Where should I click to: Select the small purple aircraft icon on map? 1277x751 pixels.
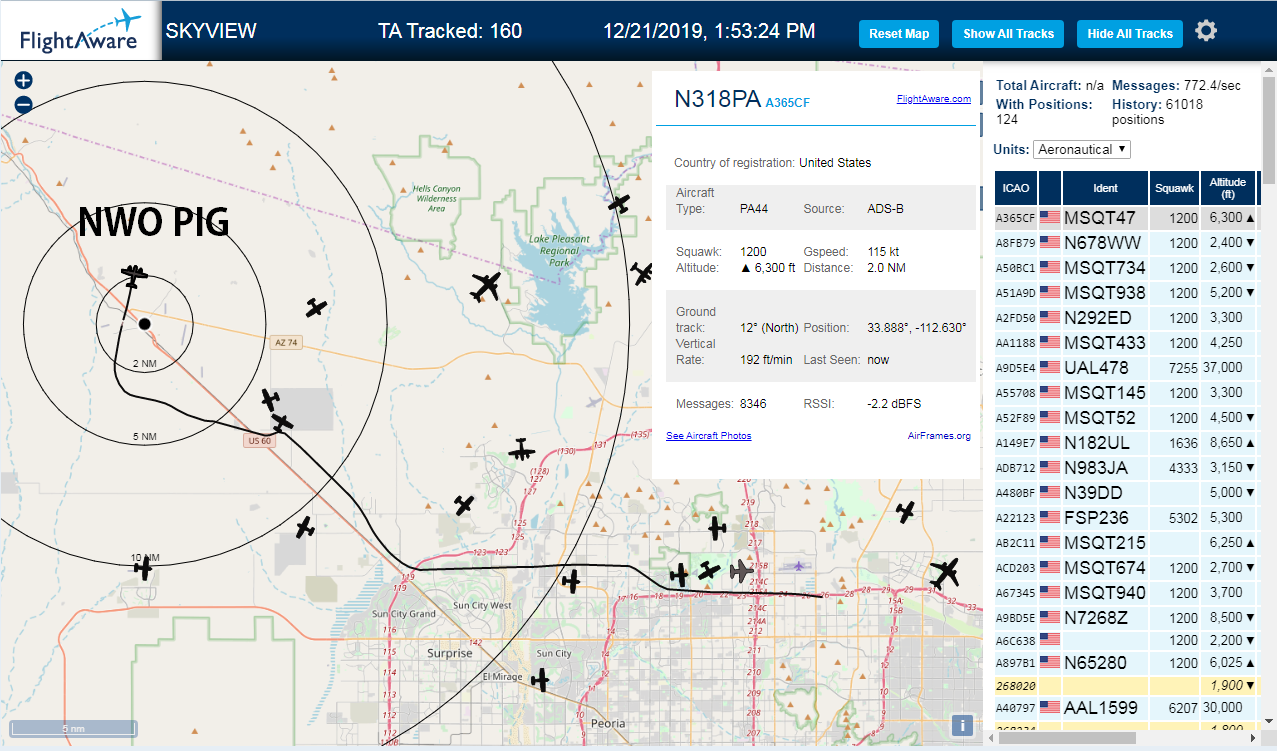(799, 566)
